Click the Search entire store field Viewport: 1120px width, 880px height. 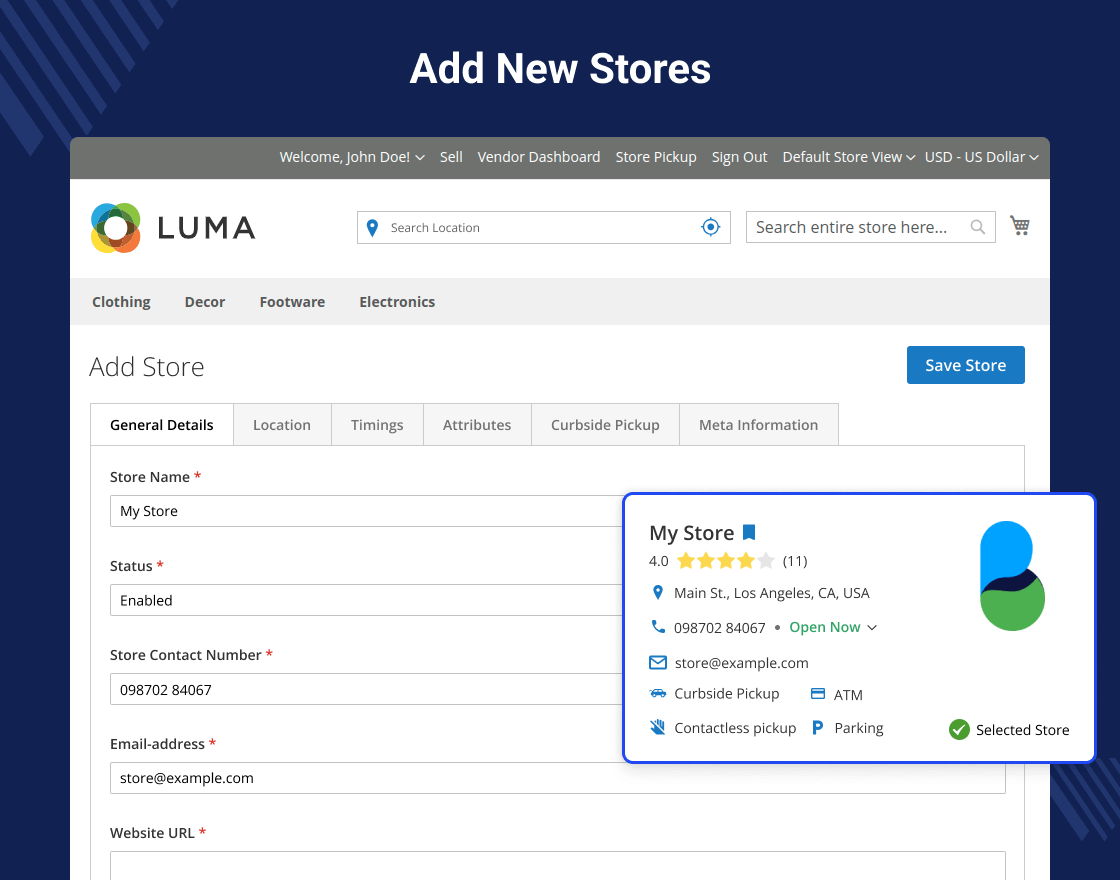pyautogui.click(x=871, y=227)
